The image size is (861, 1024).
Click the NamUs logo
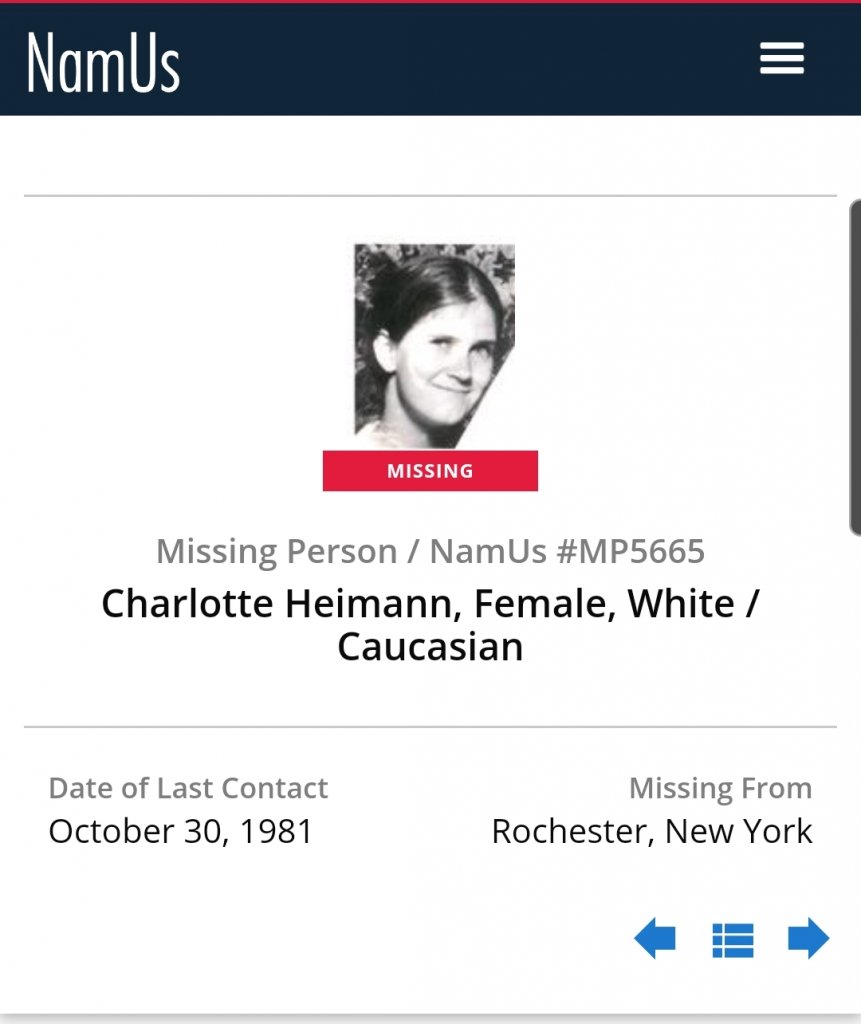103,62
